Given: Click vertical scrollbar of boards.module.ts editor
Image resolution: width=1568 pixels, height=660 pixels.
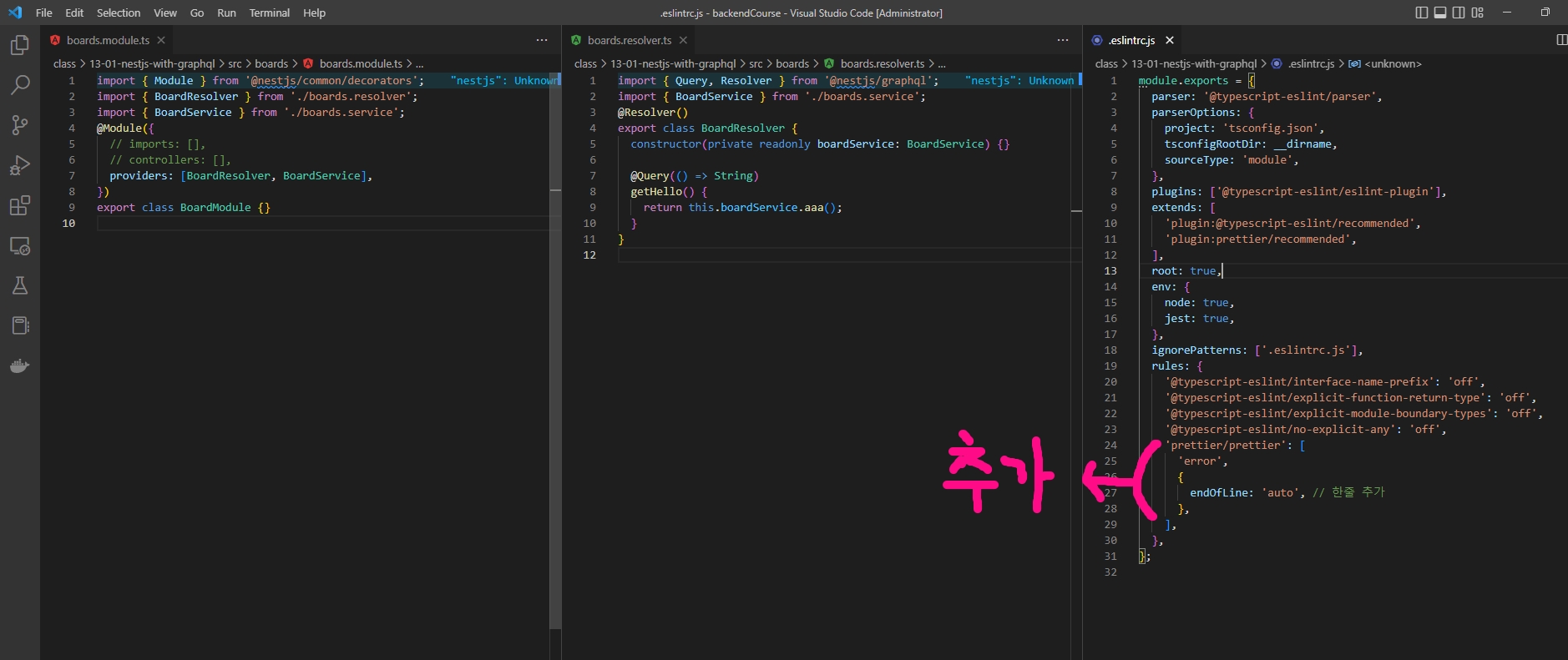Looking at the screenshot, I should [x=555, y=350].
